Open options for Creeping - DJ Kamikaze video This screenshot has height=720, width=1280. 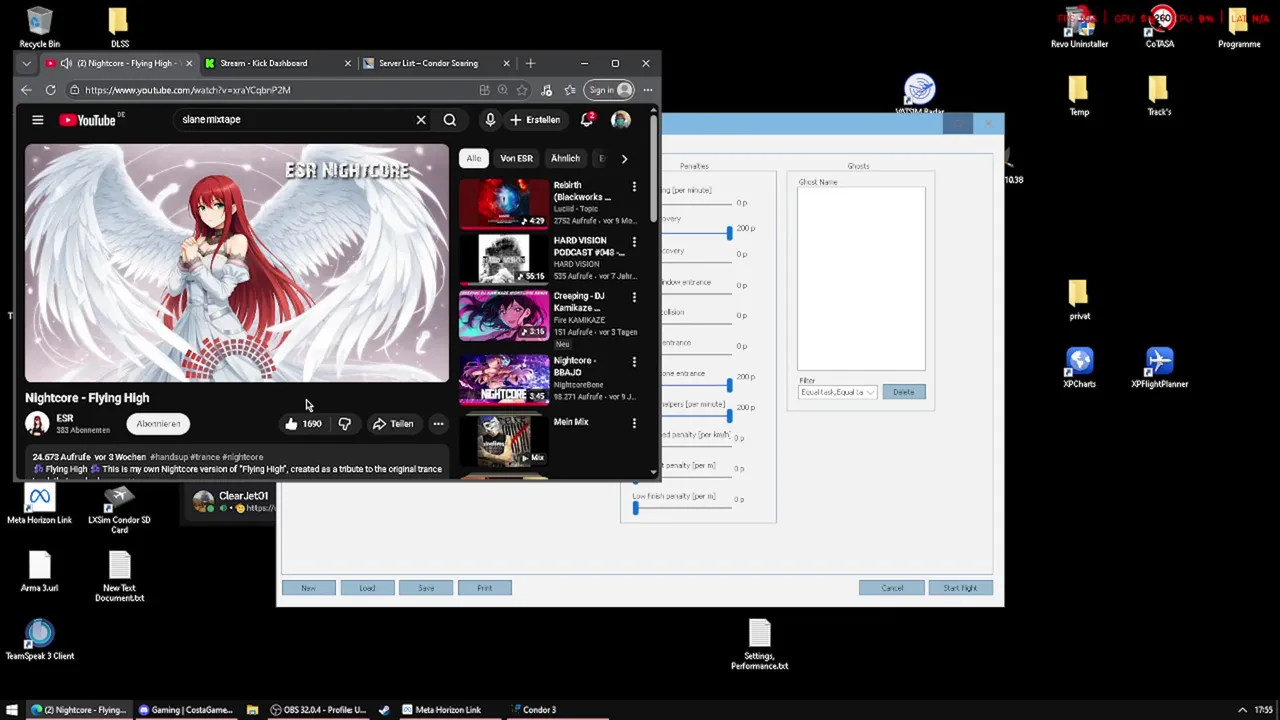point(634,297)
